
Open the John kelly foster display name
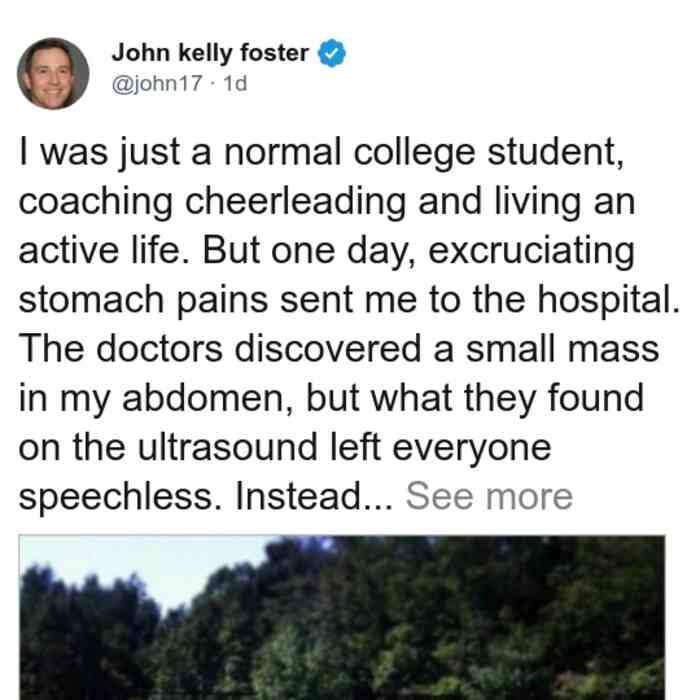tap(210, 53)
